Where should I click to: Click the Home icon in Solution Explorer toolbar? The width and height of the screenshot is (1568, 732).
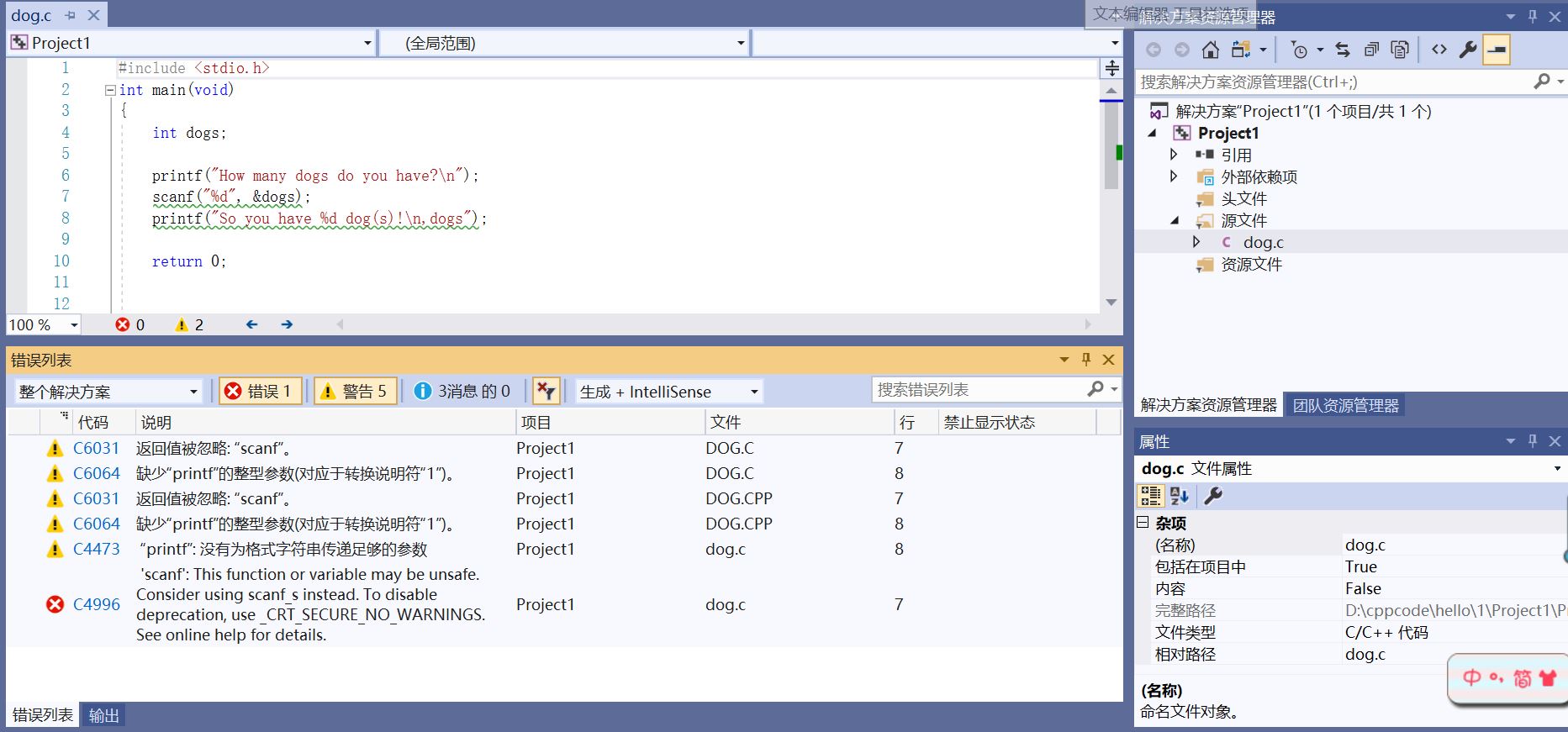click(1210, 50)
